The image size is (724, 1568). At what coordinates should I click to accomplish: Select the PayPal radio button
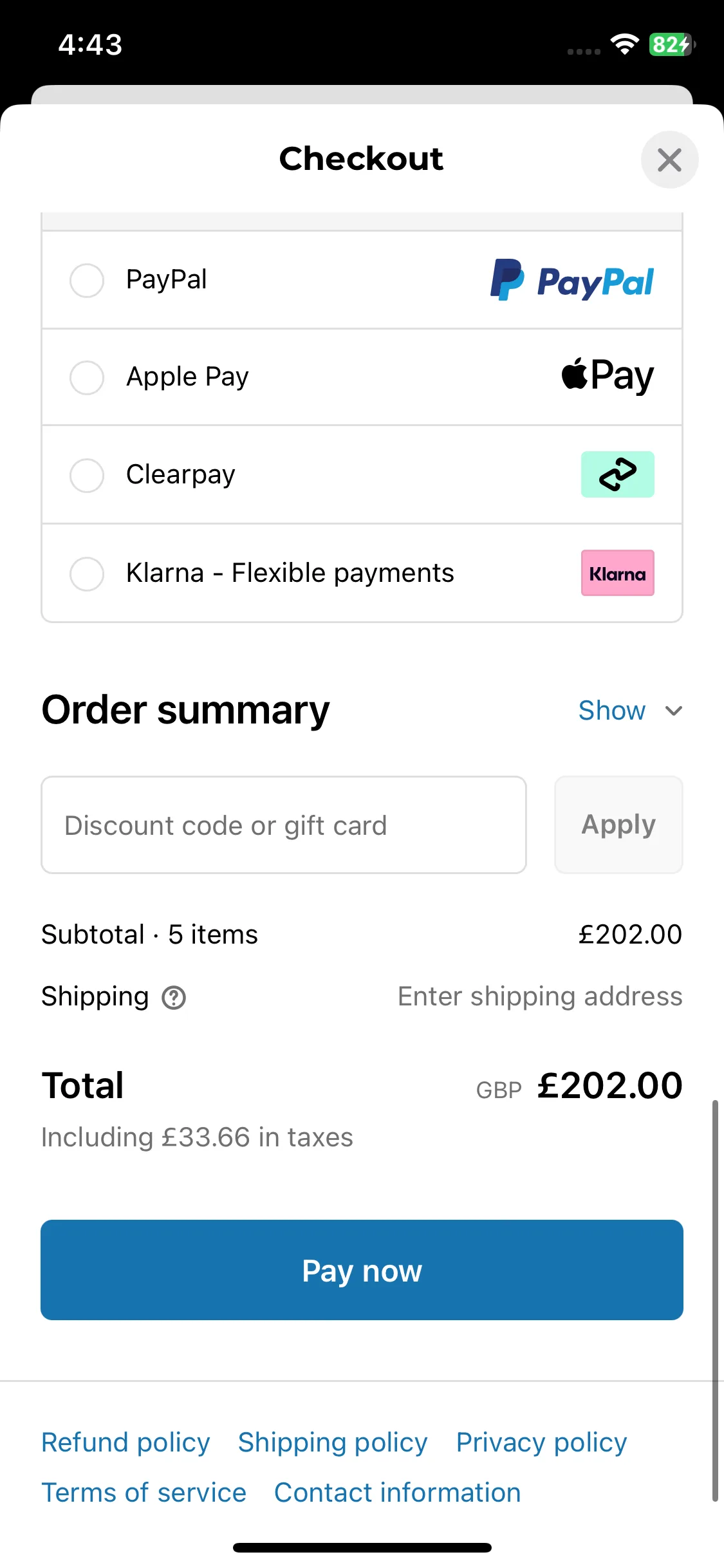[87, 280]
